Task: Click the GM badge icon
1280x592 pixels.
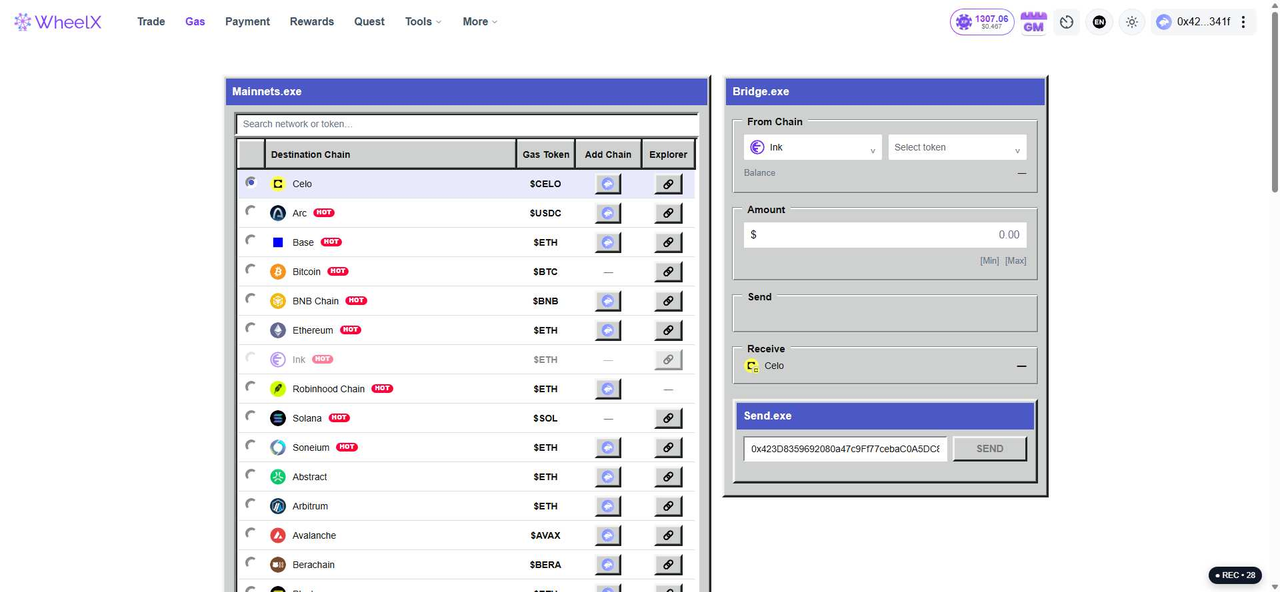Action: point(1034,22)
